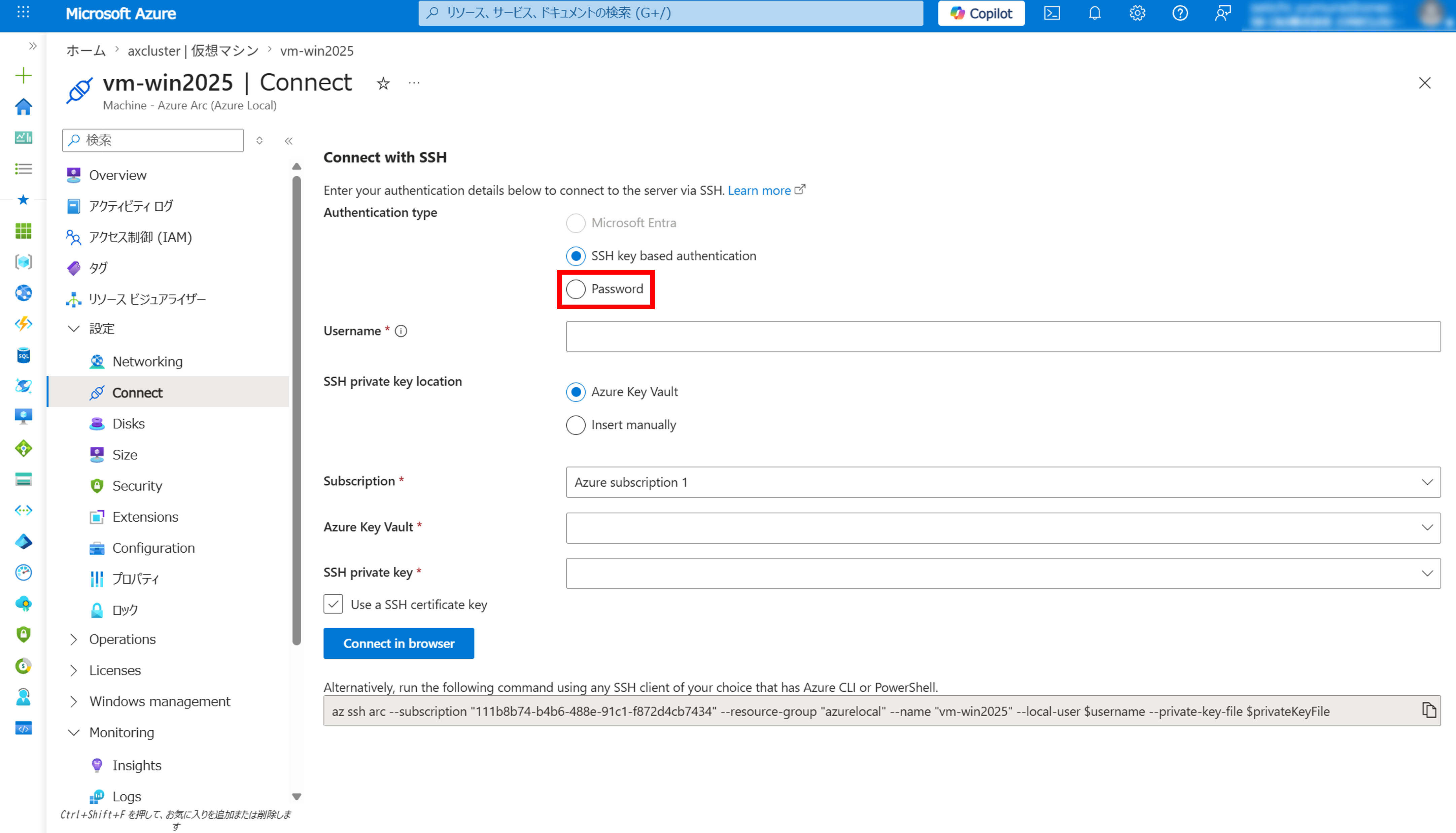Image resolution: width=1456 pixels, height=833 pixels.
Task: Open the SSH private key dropdown
Action: (1003, 573)
